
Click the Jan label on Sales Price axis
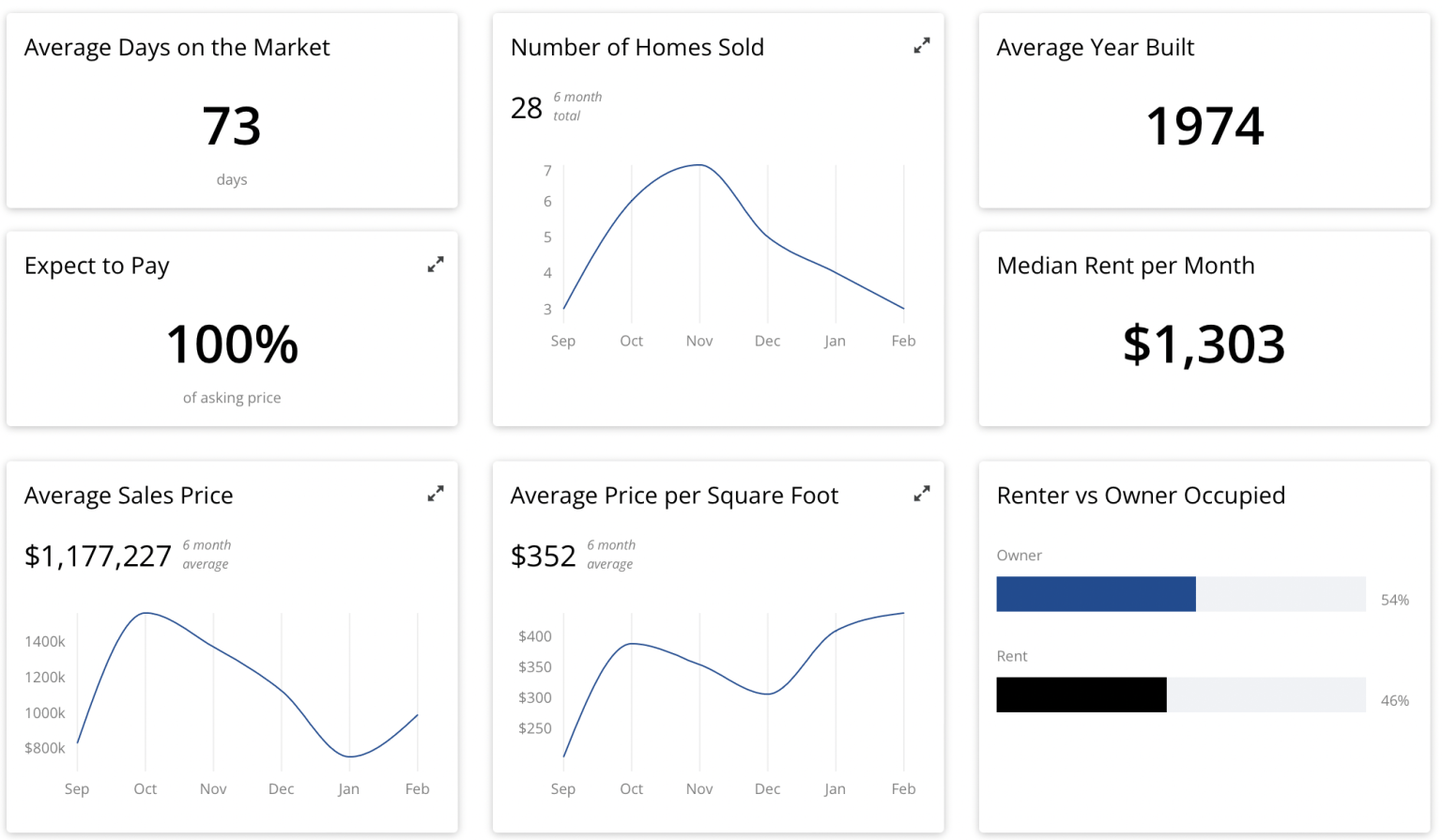tap(349, 788)
